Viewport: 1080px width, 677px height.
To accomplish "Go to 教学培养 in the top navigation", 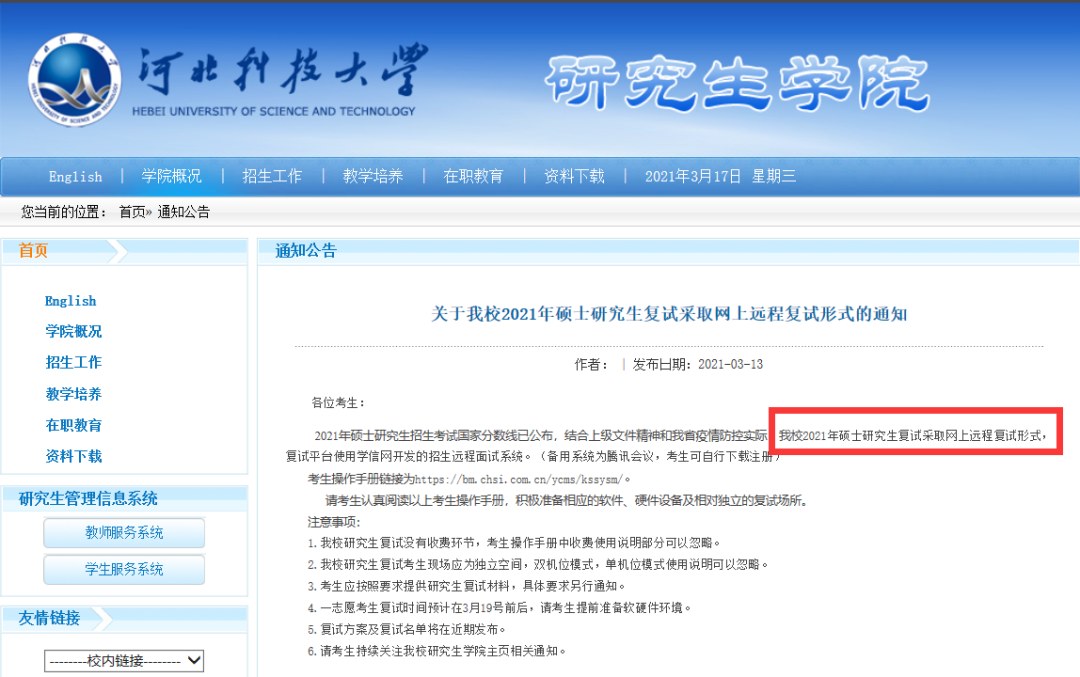I will pyautogui.click(x=373, y=176).
